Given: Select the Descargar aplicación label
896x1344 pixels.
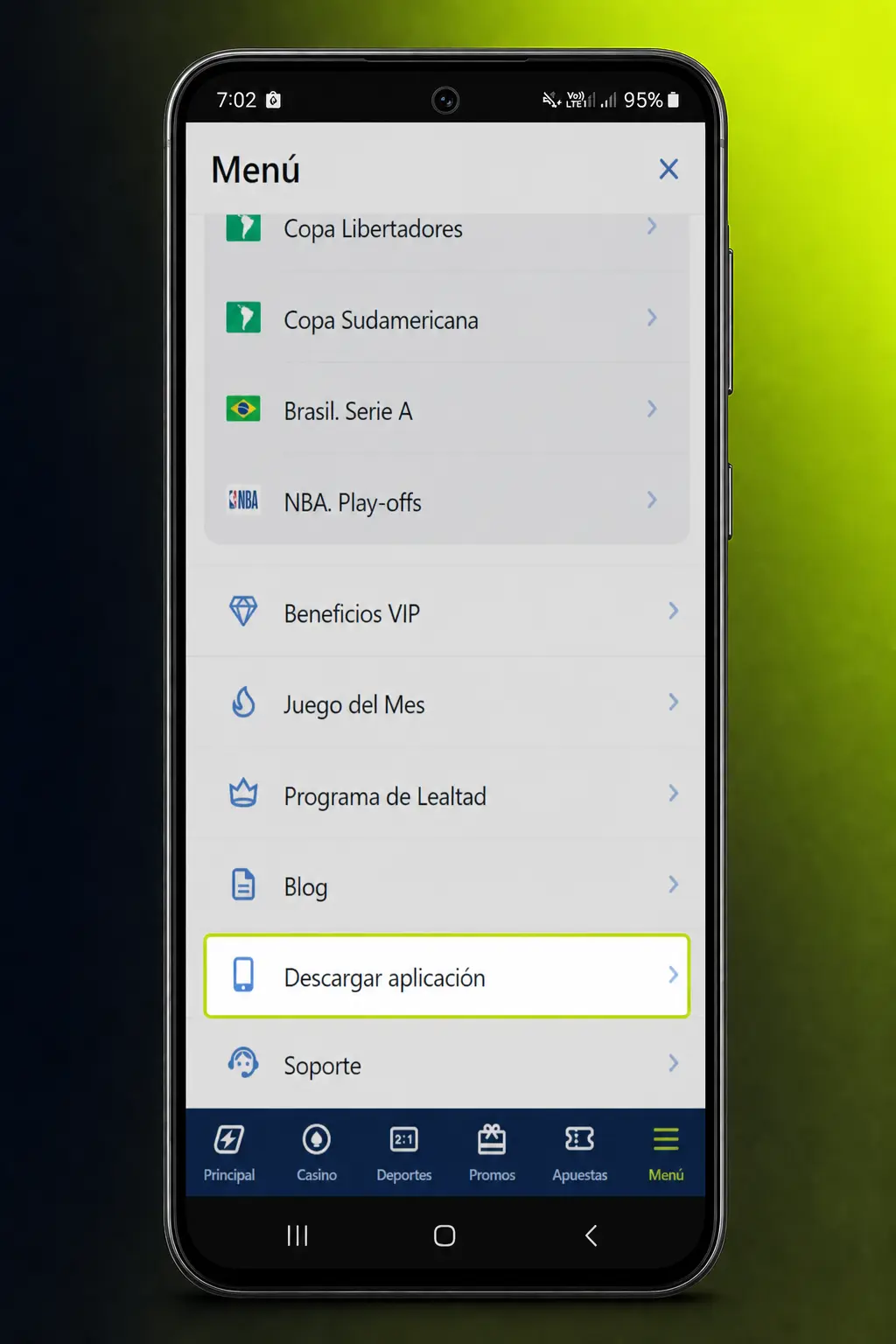Looking at the screenshot, I should (x=385, y=977).
